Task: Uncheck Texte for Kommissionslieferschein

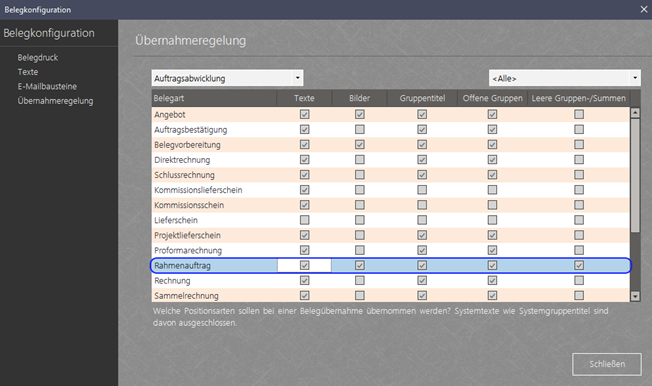Action: click(305, 190)
